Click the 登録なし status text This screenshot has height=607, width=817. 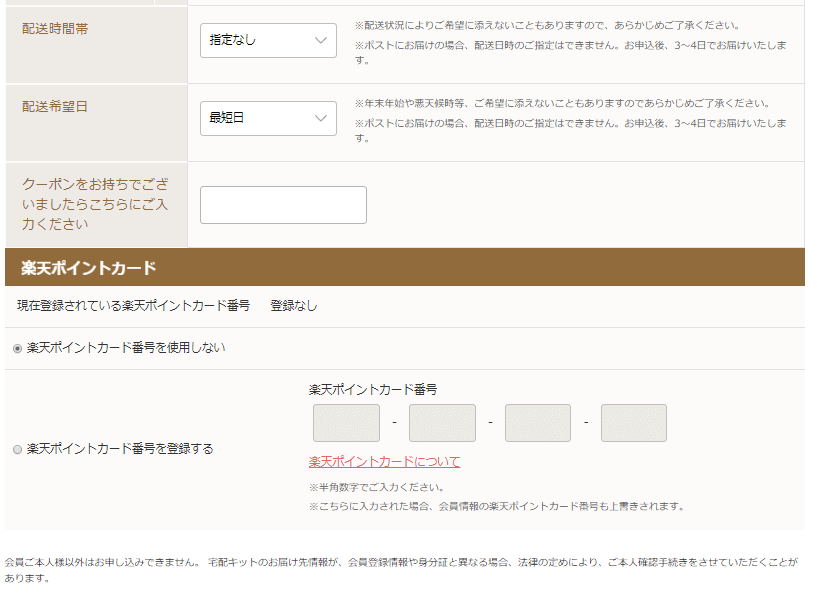(x=294, y=306)
